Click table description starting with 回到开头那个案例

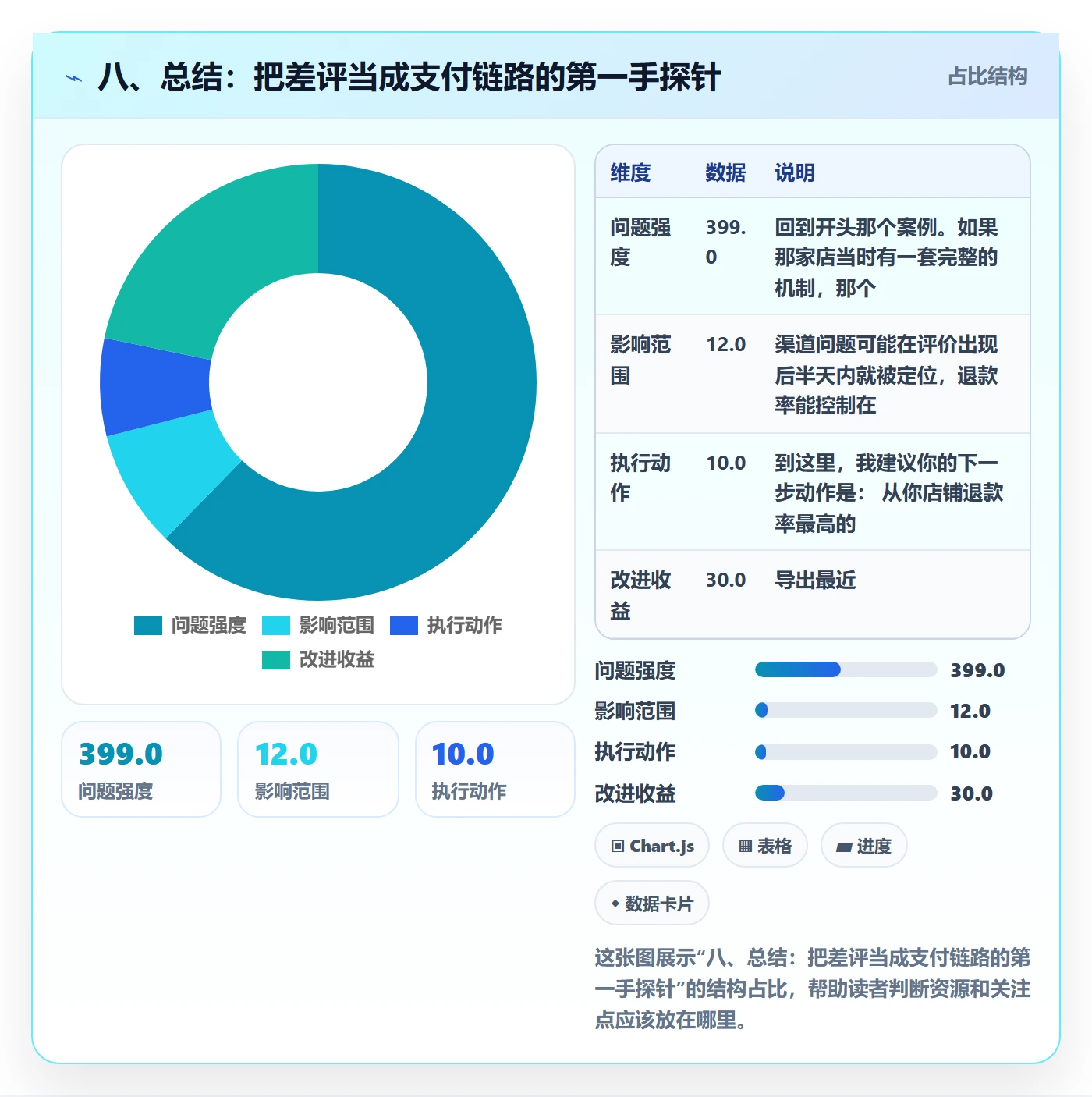887,257
